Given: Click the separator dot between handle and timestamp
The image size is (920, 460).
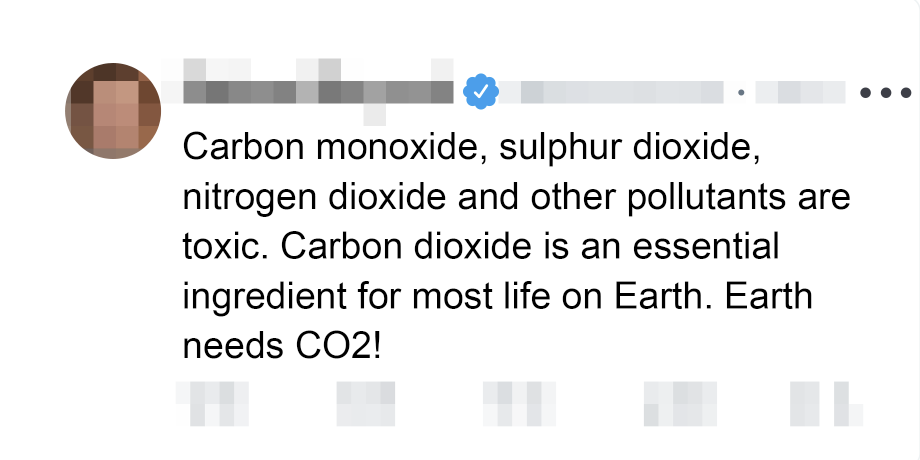Looking at the screenshot, I should 741,93.
